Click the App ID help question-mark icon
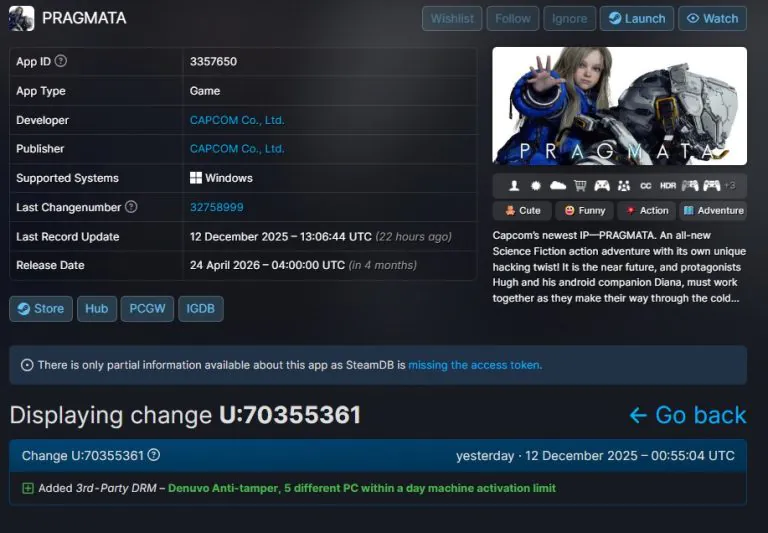The width and height of the screenshot is (768, 533). point(61,62)
